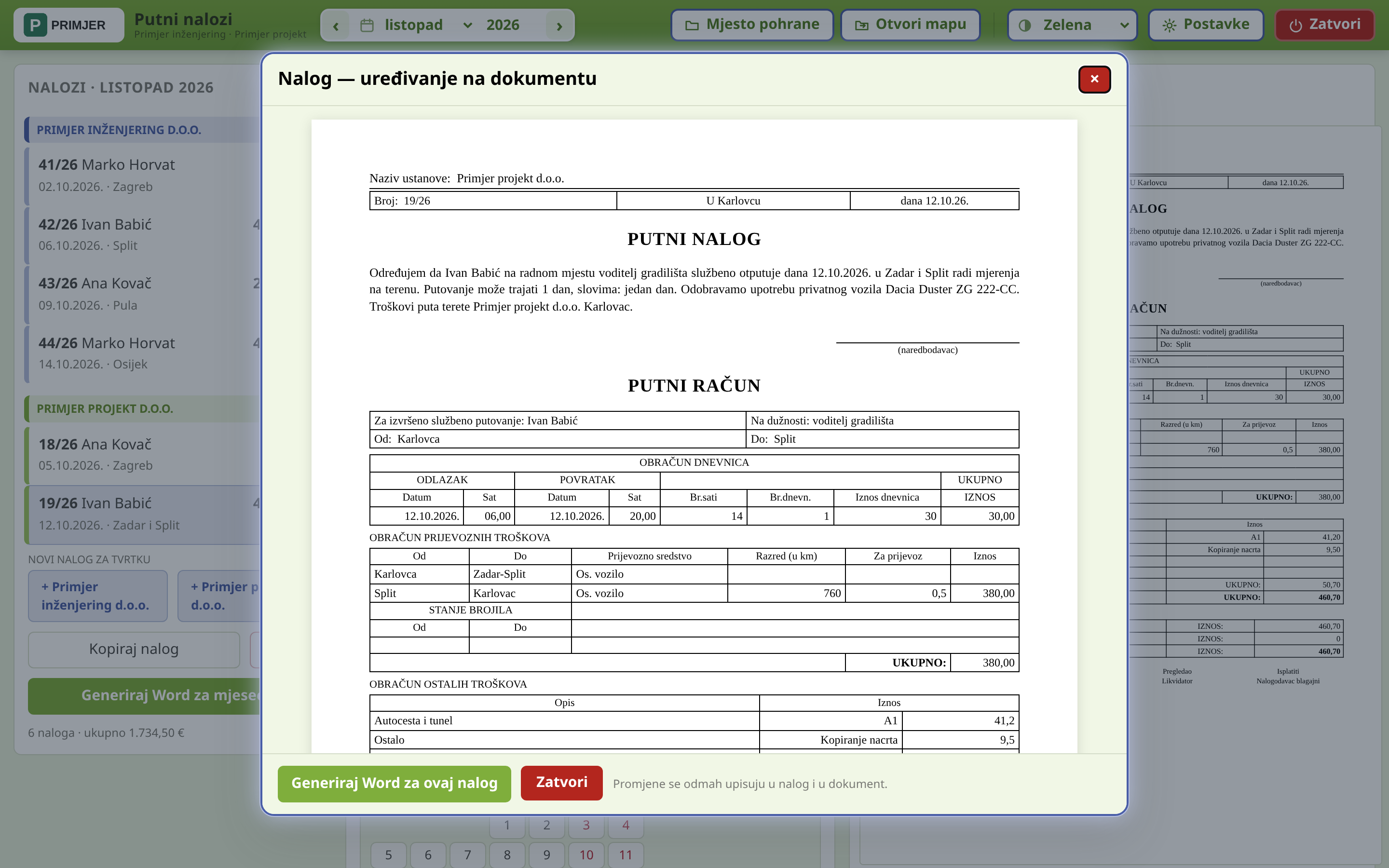
Task: Edit the Broj 19/26 field in document
Action: [492, 201]
